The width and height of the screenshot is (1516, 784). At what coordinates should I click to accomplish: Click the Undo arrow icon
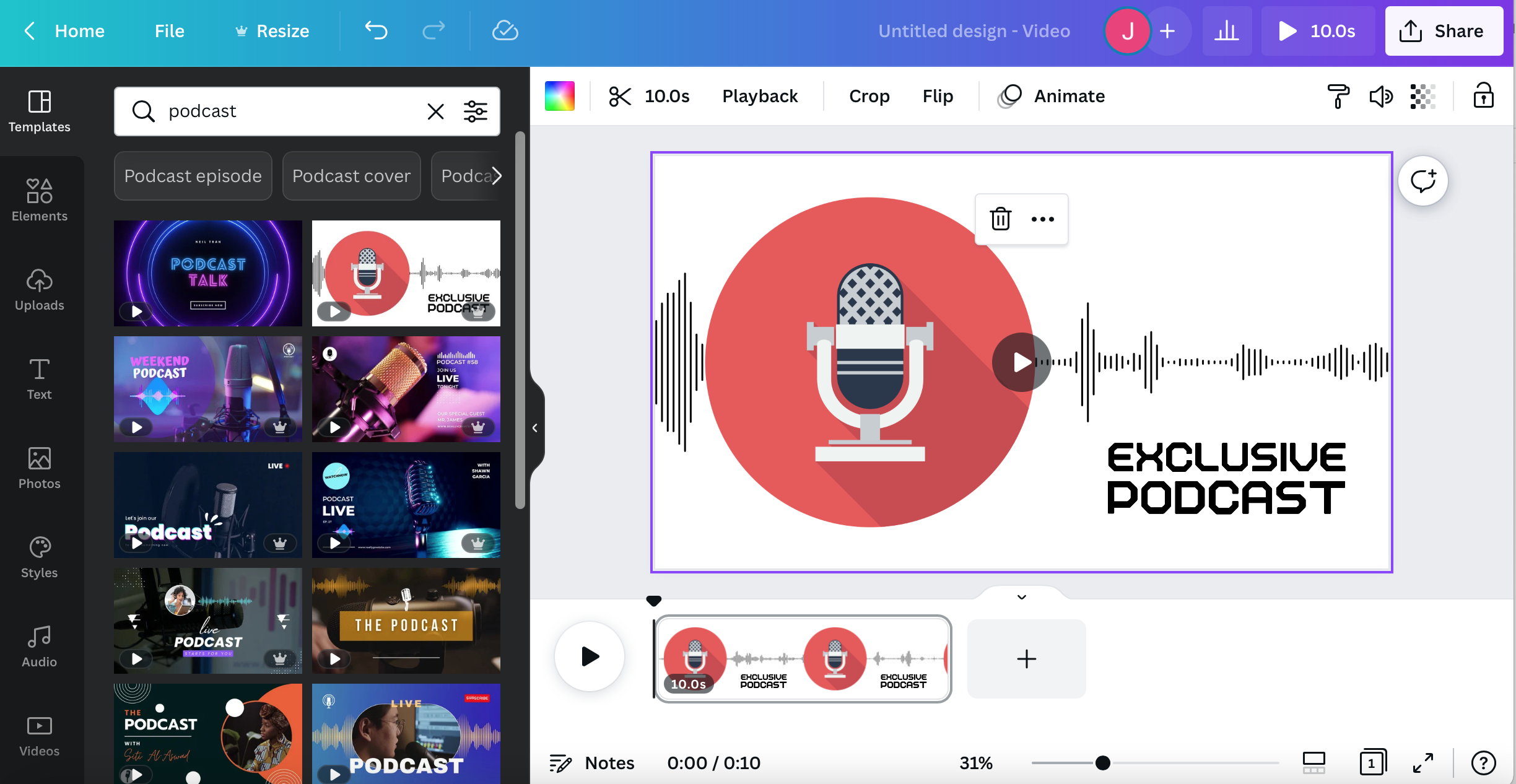point(376,30)
